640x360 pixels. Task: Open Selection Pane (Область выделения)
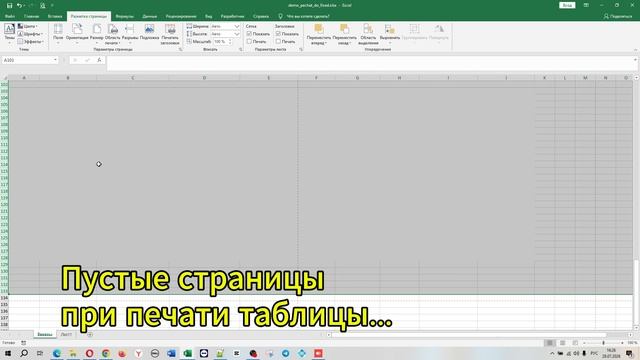368,34
